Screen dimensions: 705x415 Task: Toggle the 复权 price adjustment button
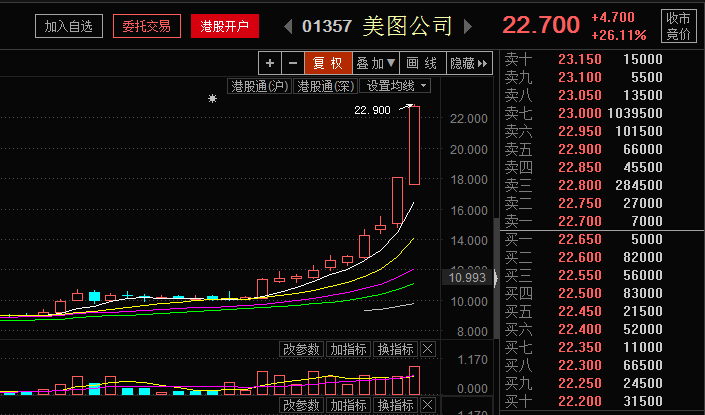(328, 63)
